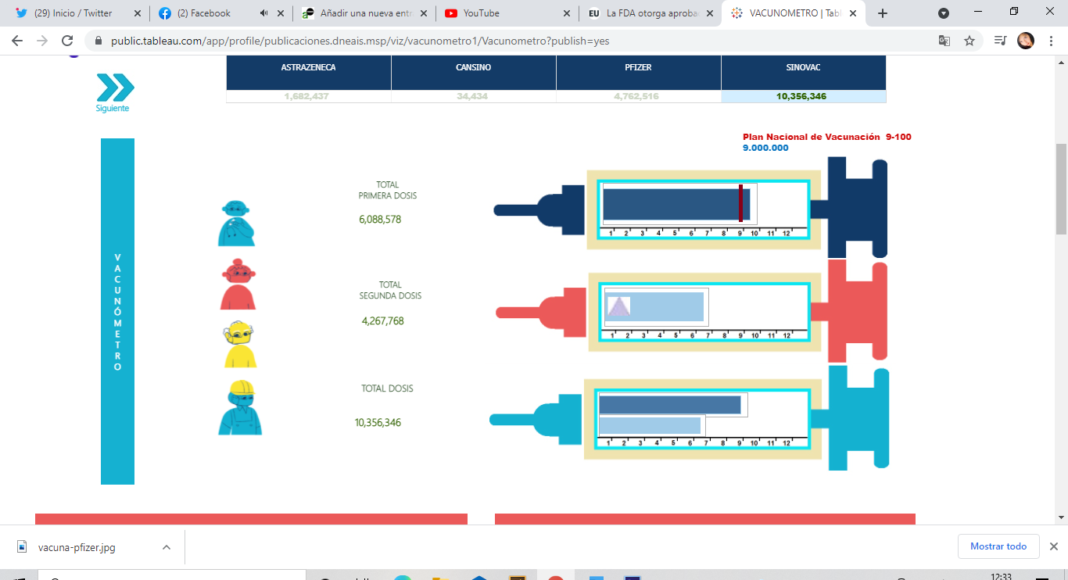Viewport: 1068px width, 580px height.
Task: Click the red goal marker line
Action: point(740,203)
